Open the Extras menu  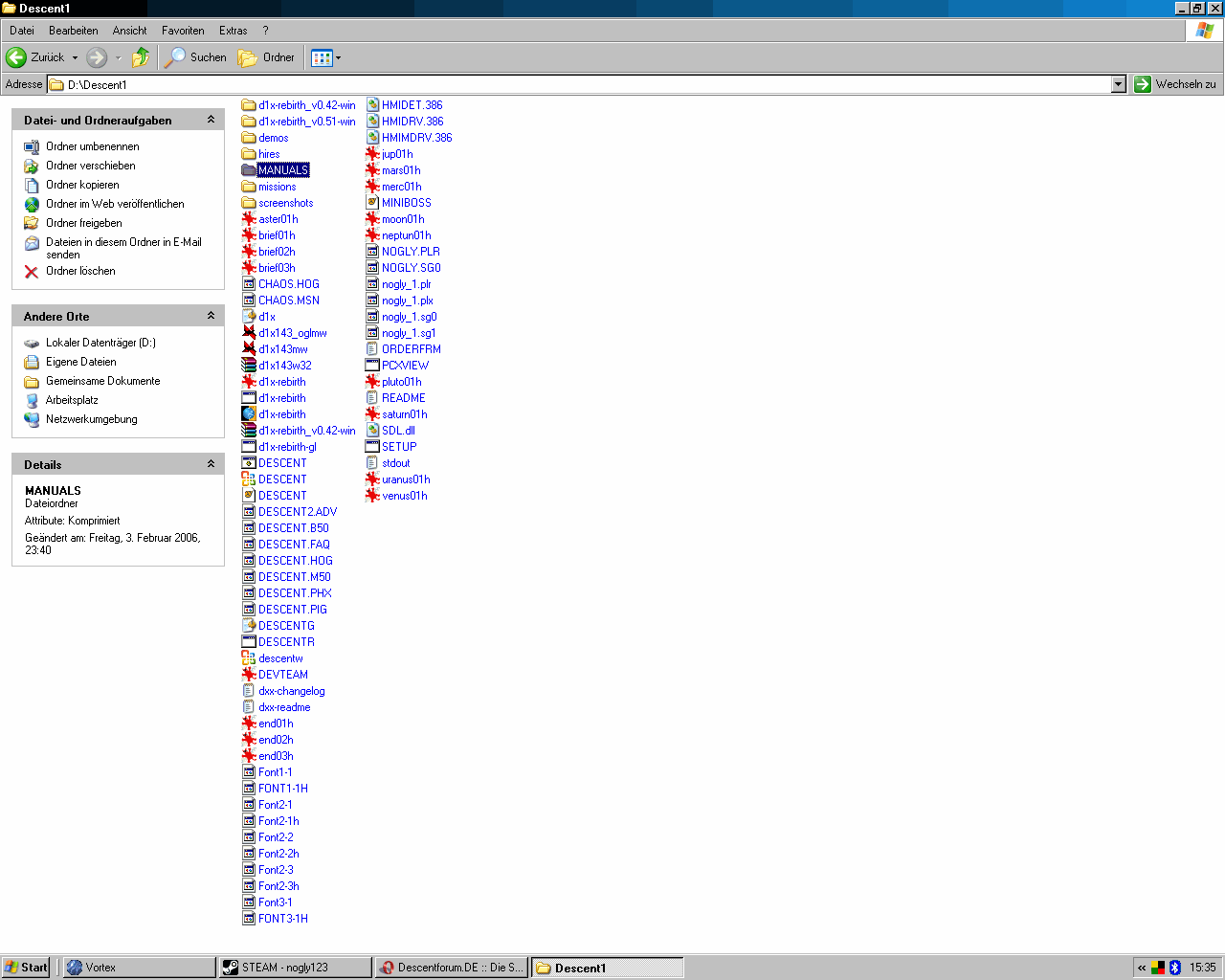[233, 31]
